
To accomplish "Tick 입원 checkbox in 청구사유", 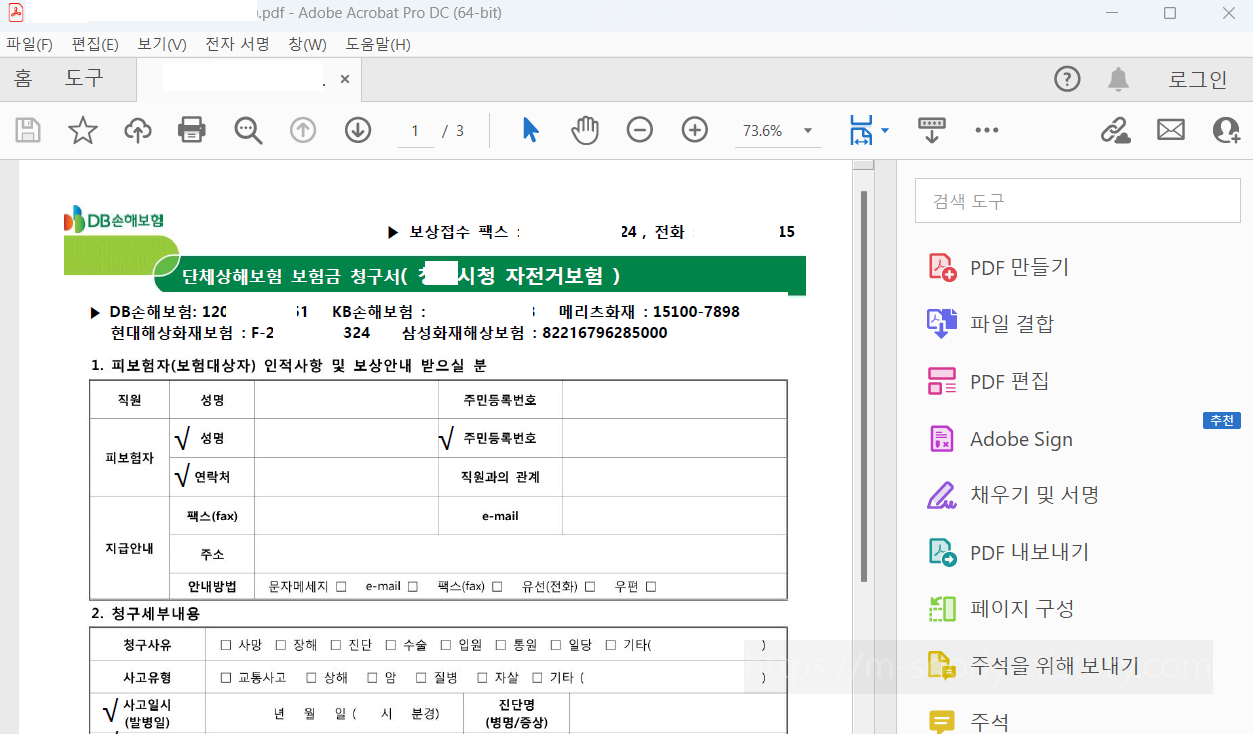I will [446, 645].
